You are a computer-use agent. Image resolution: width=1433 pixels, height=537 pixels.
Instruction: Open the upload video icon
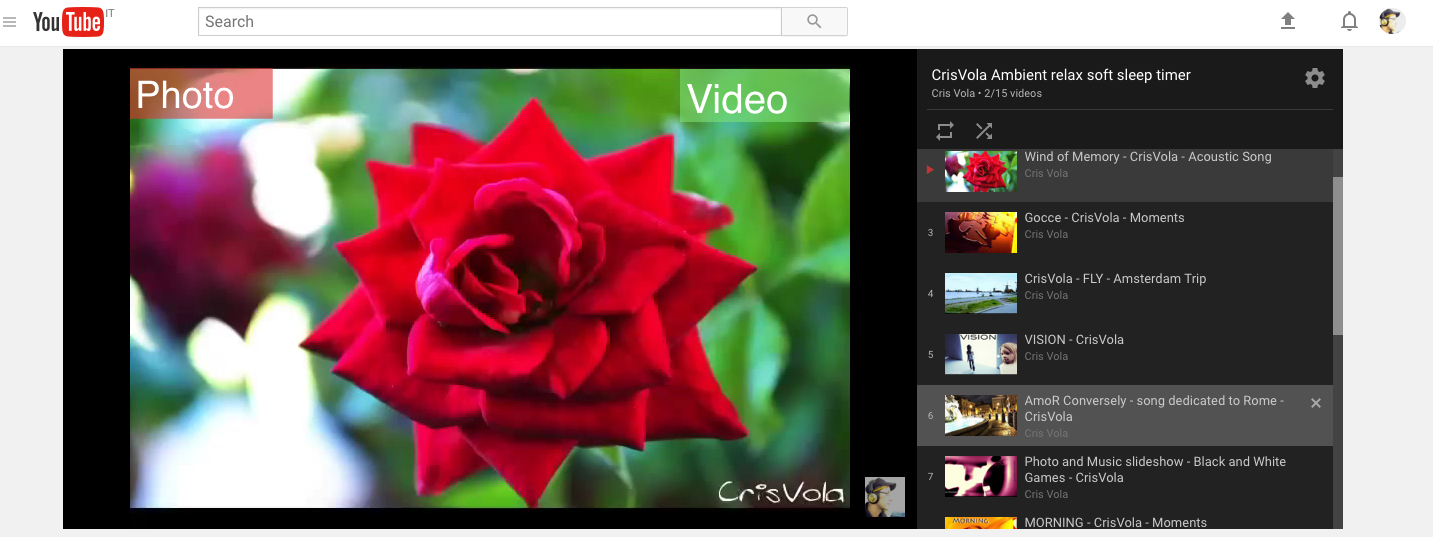pyautogui.click(x=1288, y=21)
